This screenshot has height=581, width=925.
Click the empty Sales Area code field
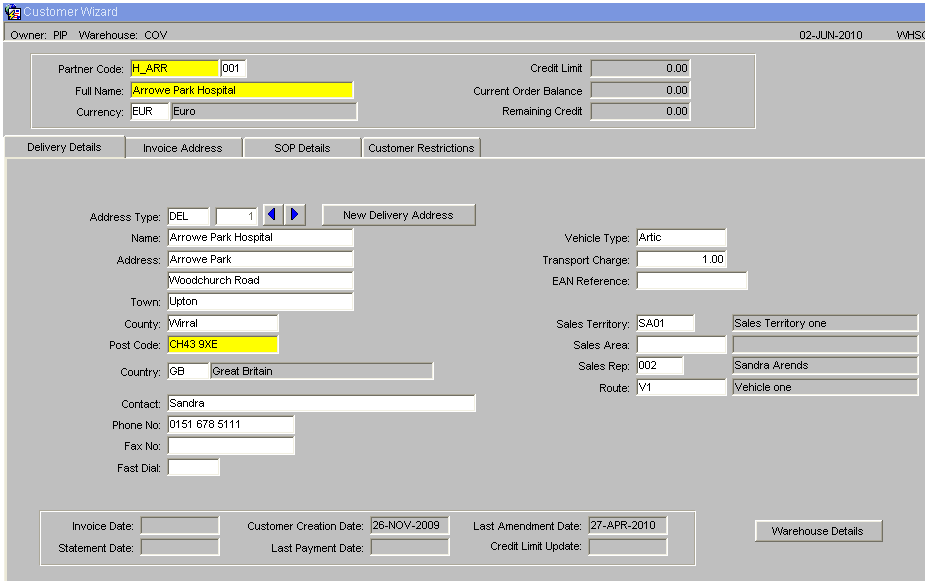(681, 344)
